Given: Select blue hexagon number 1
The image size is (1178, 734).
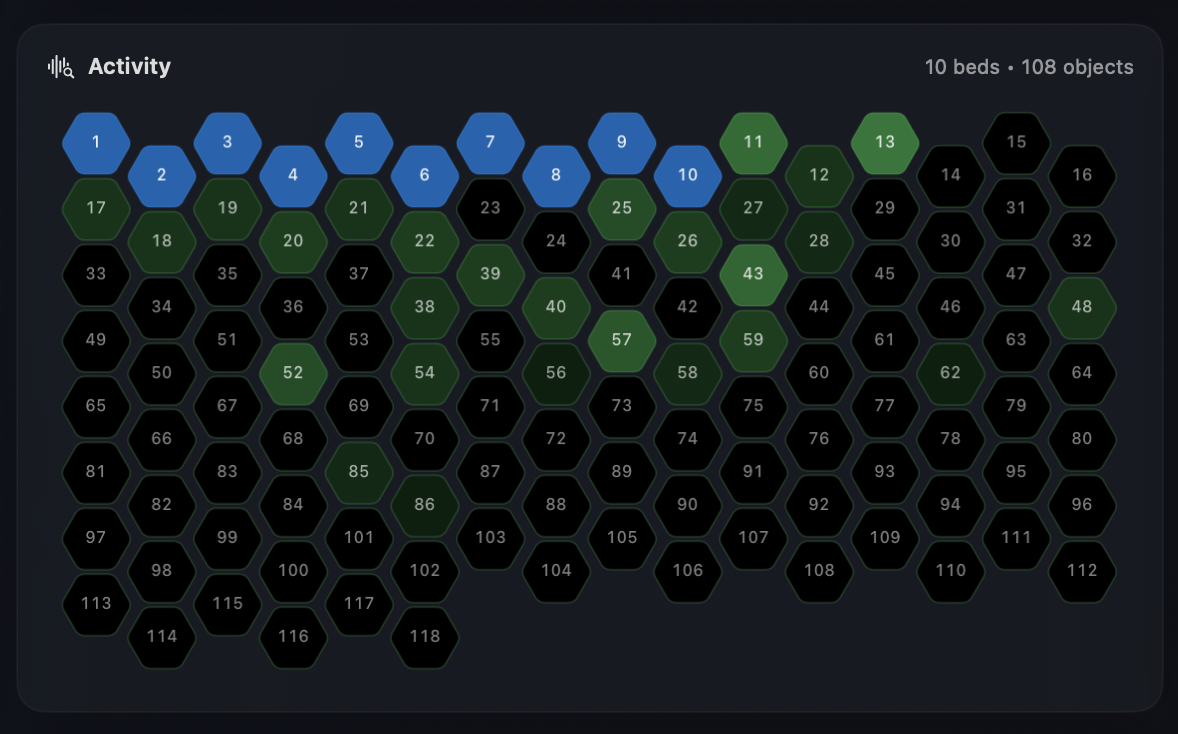Looking at the screenshot, I should (x=96, y=142).
